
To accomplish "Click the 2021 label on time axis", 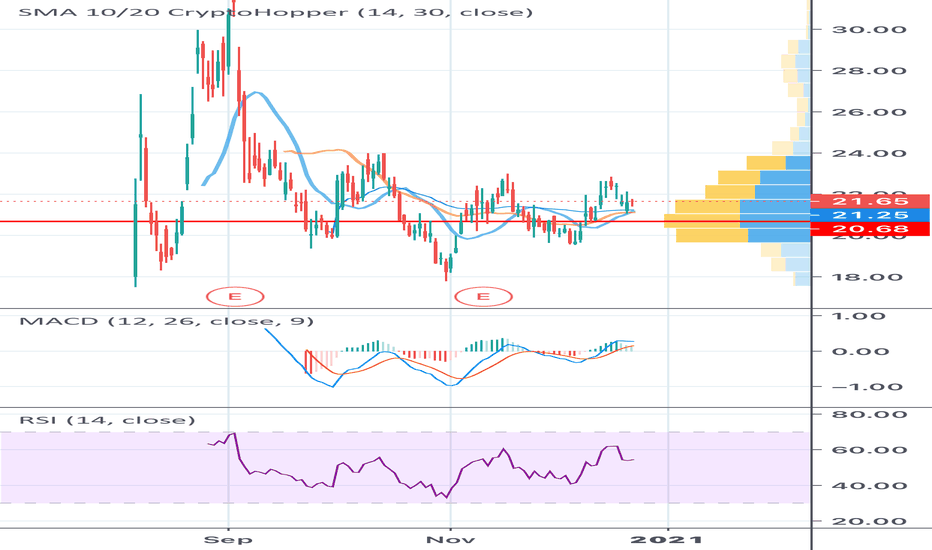I will click(x=666, y=540).
